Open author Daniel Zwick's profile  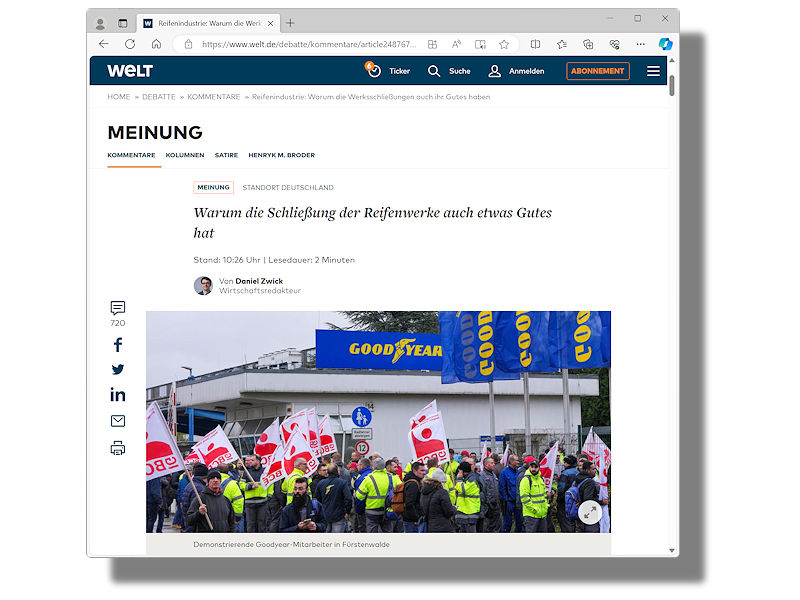tap(259, 281)
